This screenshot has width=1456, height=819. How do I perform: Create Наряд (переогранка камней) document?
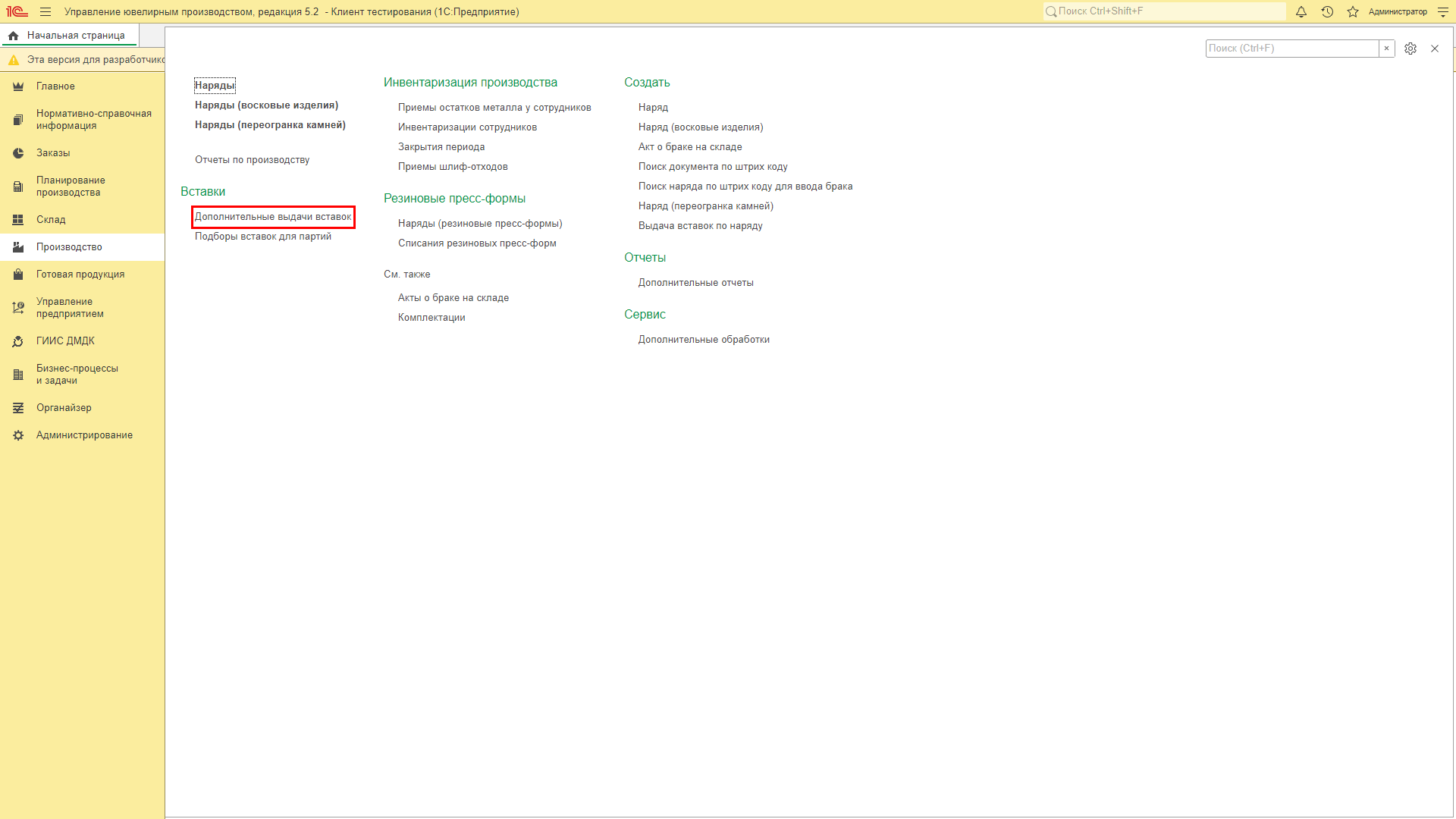[706, 206]
